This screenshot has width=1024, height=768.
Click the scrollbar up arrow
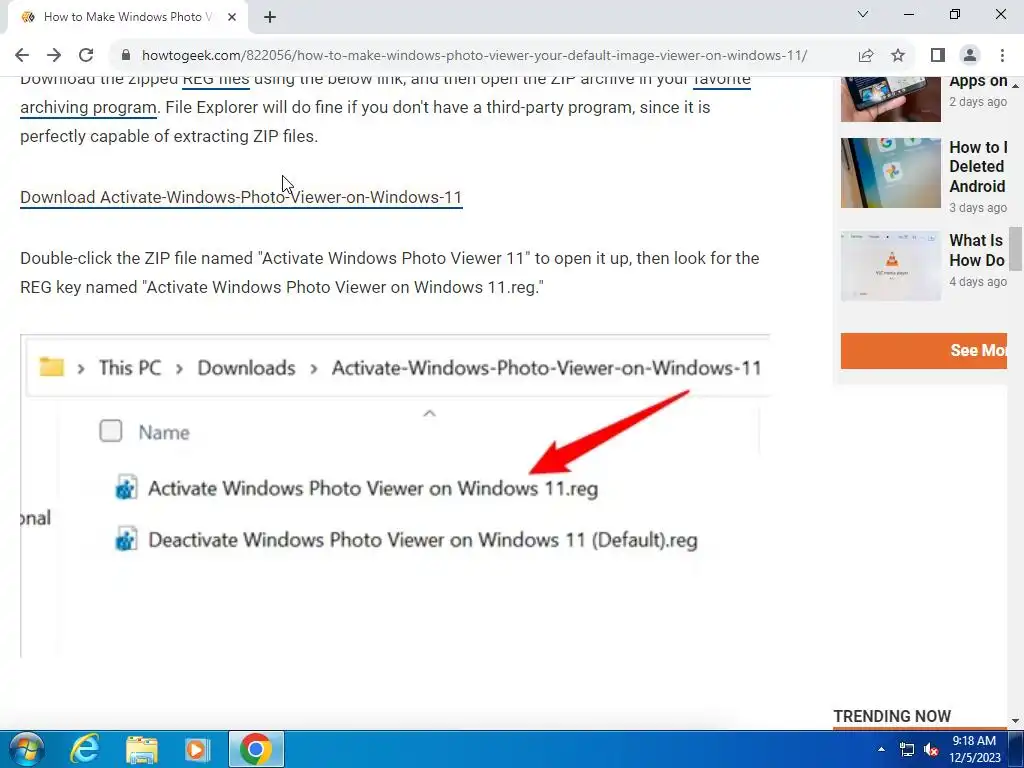pyautogui.click(x=1016, y=86)
